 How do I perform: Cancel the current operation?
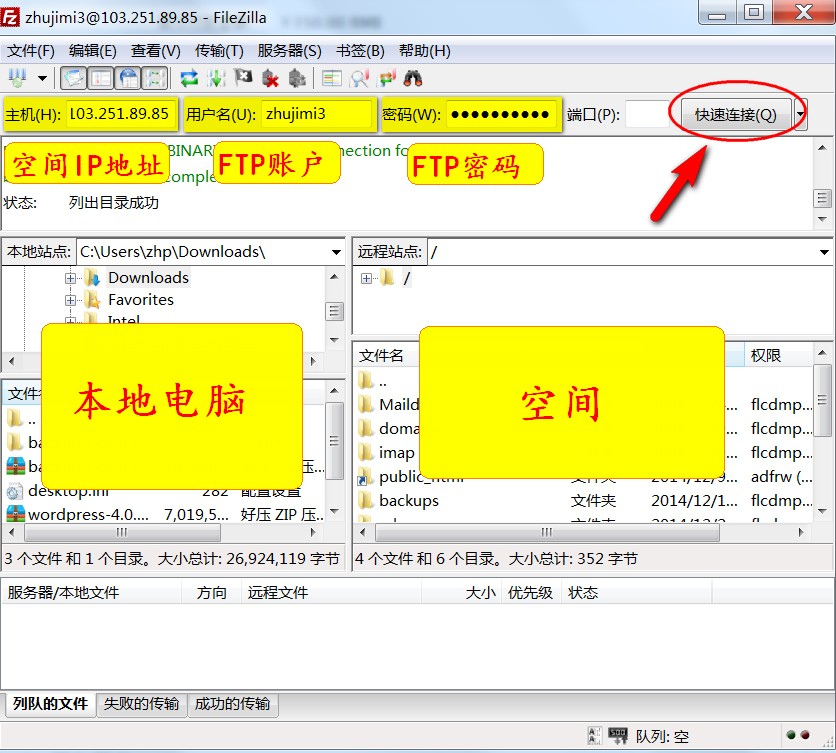click(x=243, y=78)
